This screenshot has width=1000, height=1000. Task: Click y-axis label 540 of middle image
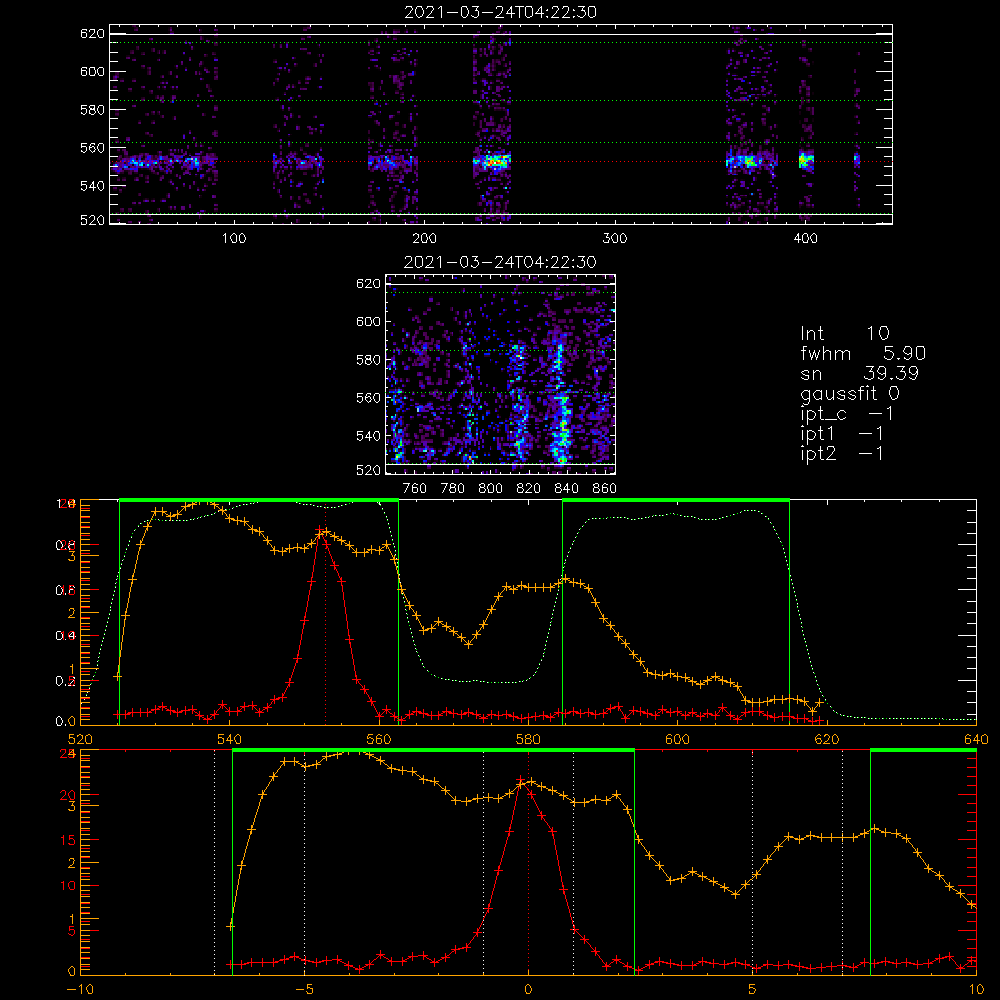(x=369, y=436)
